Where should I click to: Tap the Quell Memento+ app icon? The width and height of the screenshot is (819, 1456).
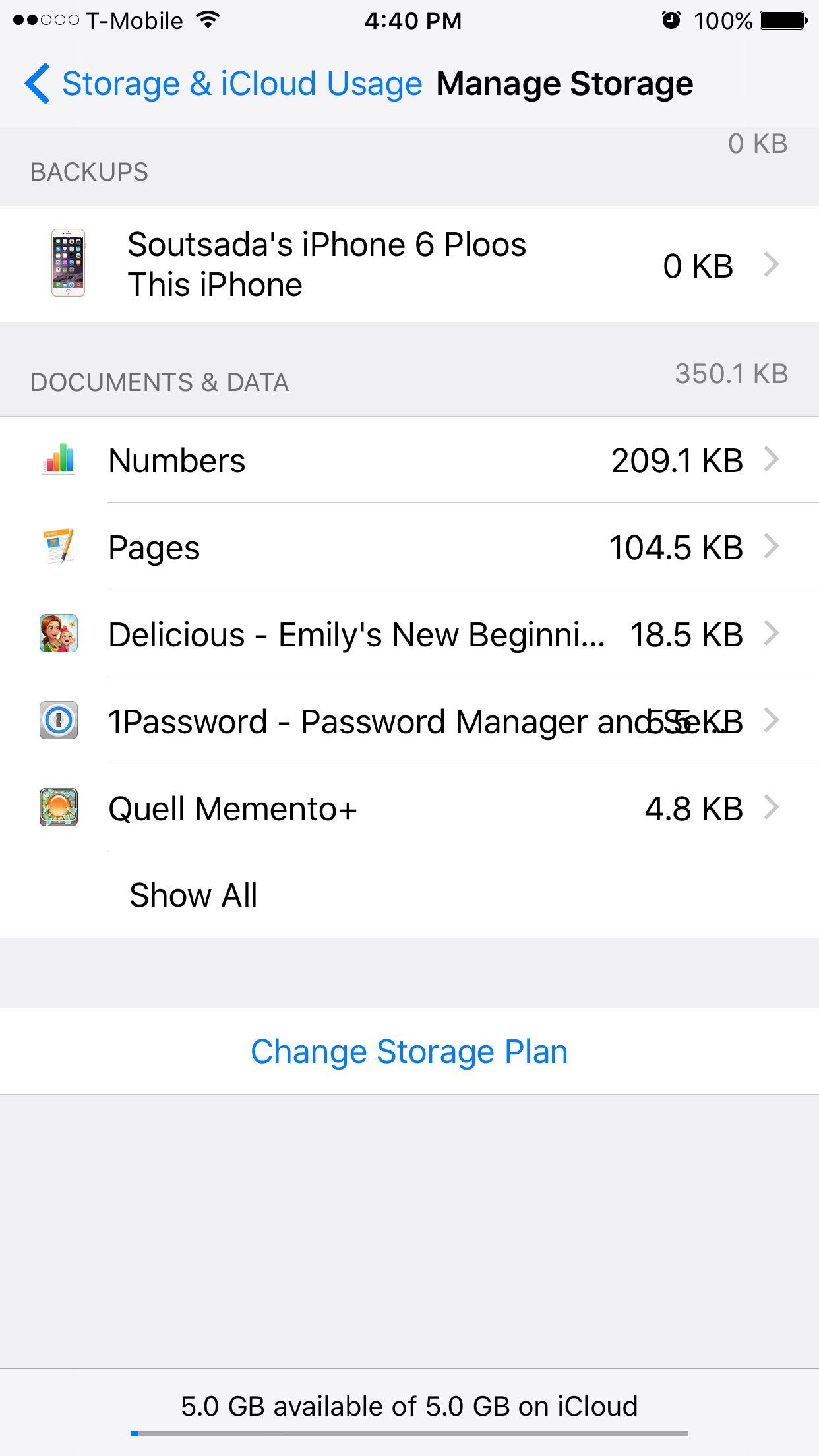click(59, 808)
